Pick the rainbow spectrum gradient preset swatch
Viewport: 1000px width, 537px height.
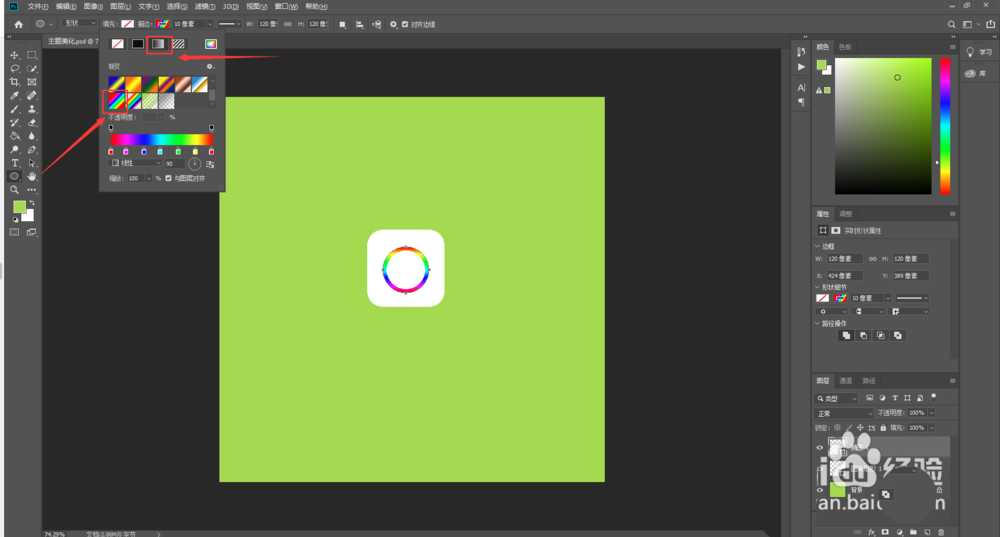coord(117,100)
